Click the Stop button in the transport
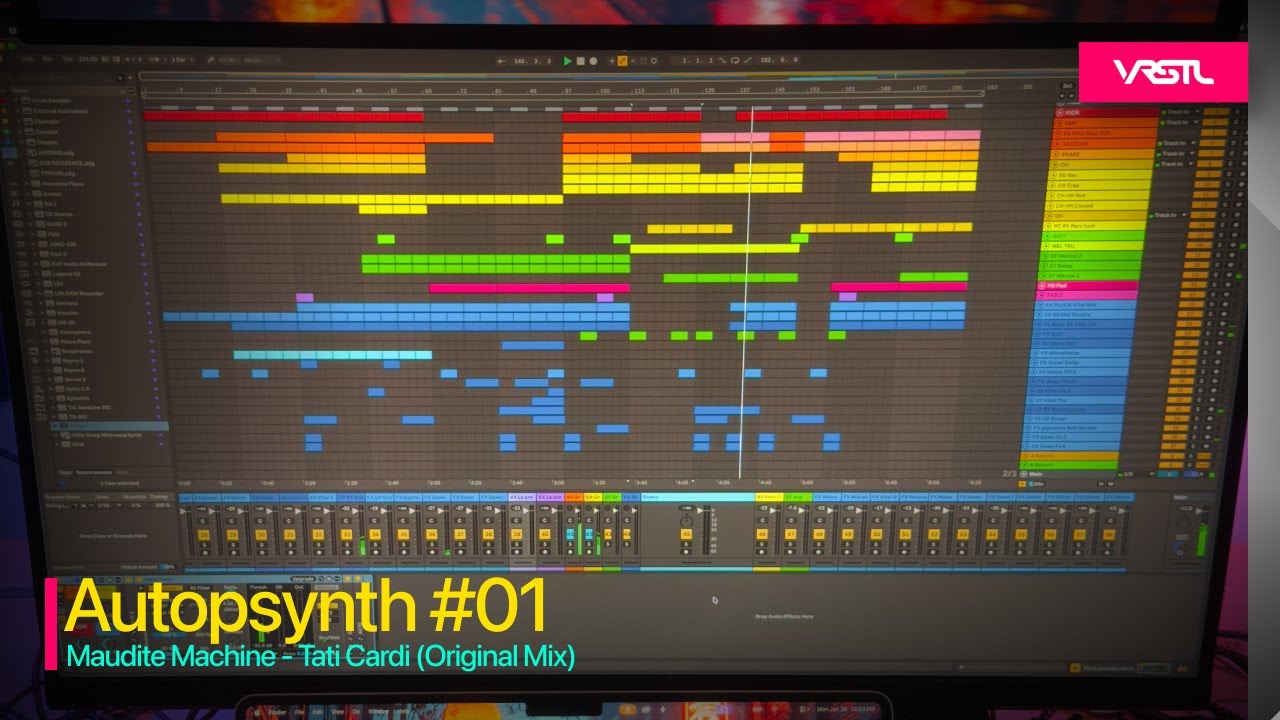 click(x=581, y=61)
